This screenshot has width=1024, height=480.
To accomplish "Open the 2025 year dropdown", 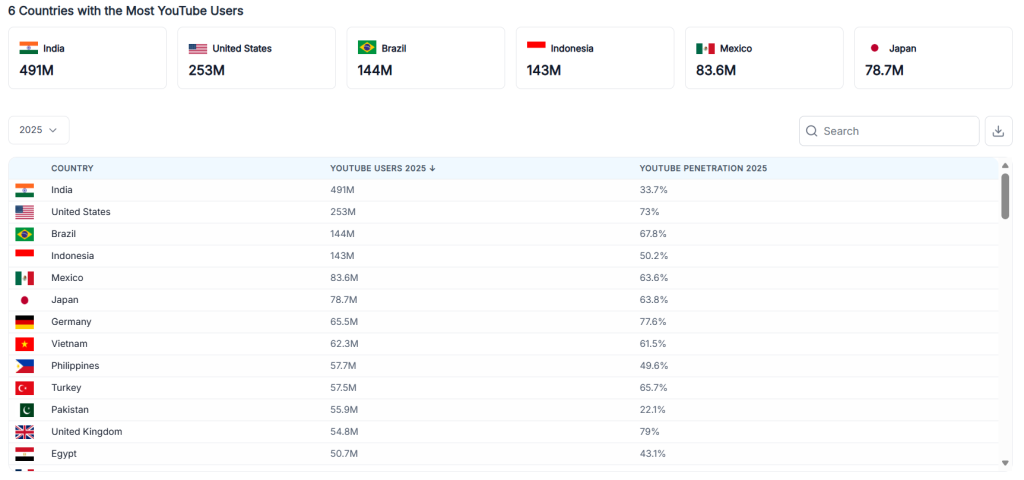I will 39,130.
